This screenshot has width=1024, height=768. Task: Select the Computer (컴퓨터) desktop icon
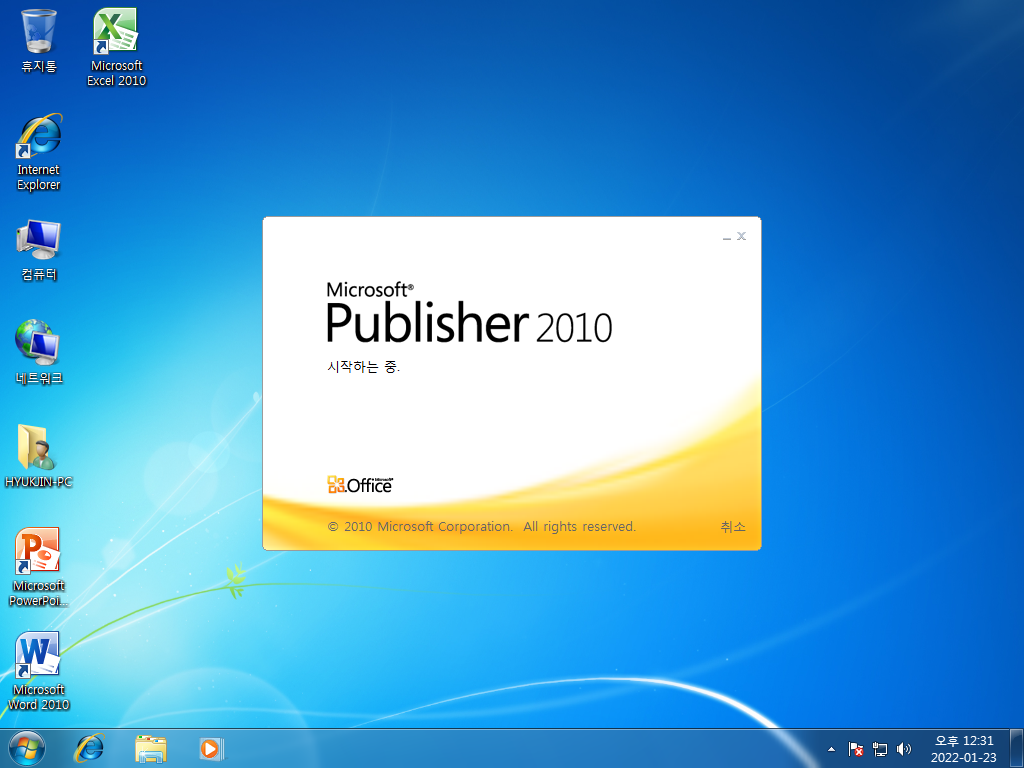(x=39, y=249)
